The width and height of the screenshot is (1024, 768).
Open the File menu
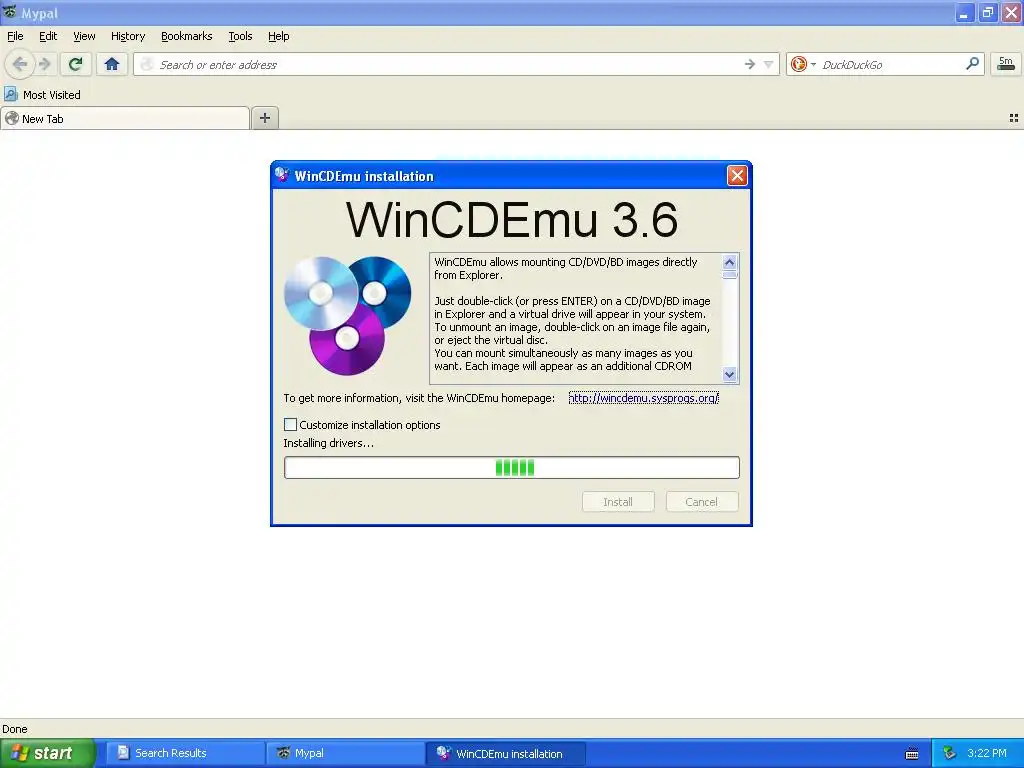pos(15,36)
